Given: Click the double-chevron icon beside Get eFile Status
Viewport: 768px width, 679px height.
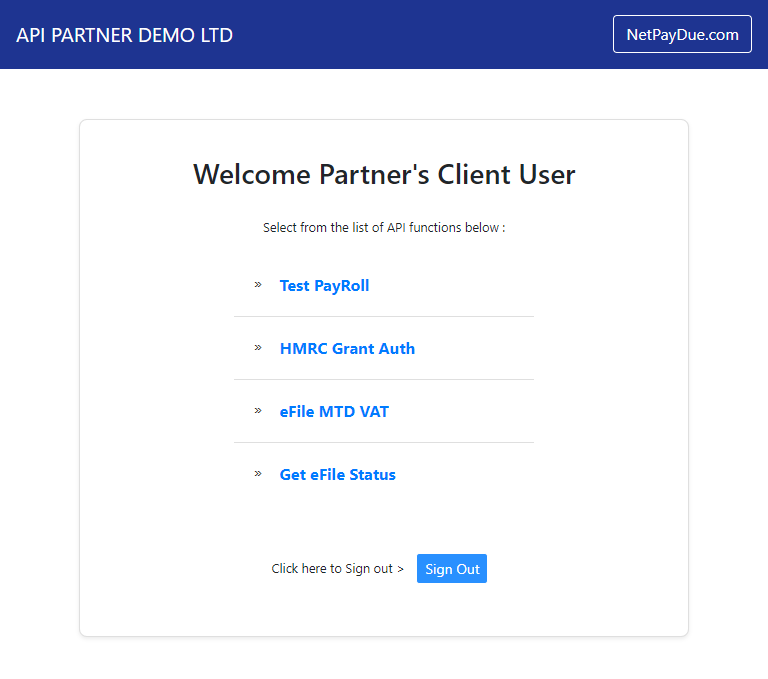Looking at the screenshot, I should tap(257, 474).
